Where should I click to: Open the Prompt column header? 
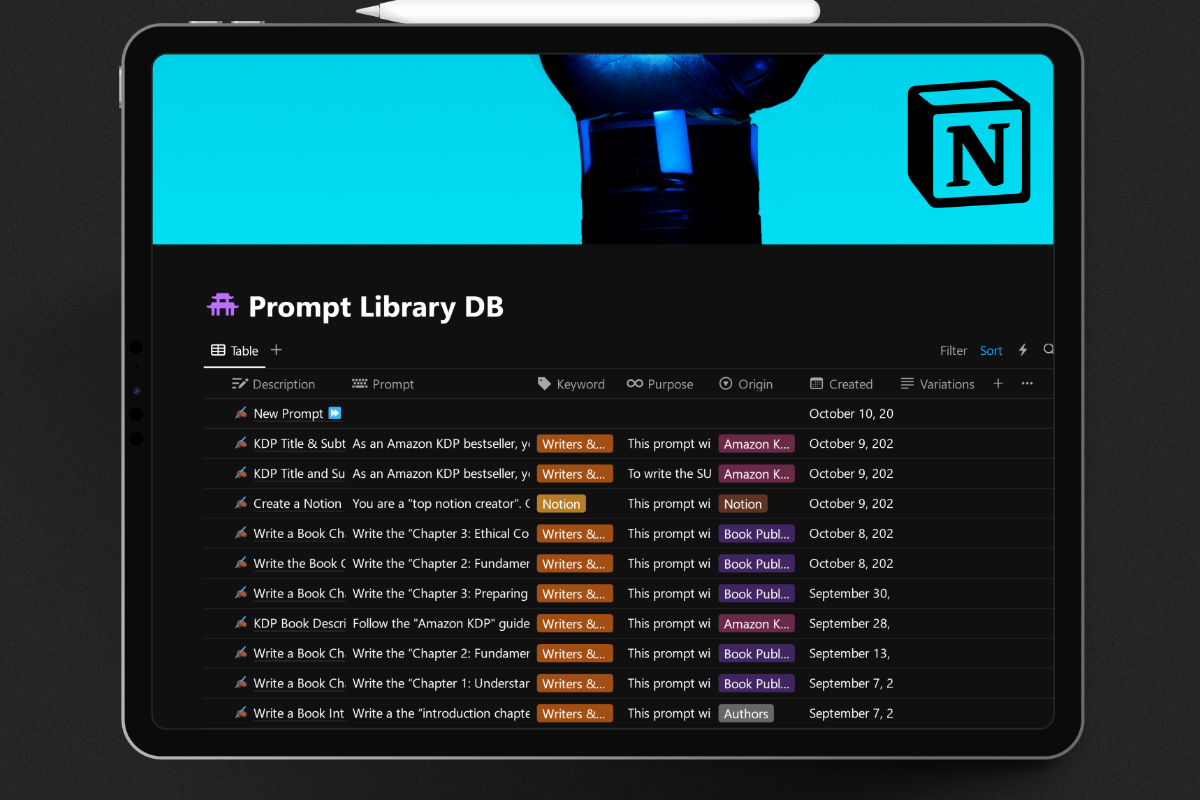(383, 384)
